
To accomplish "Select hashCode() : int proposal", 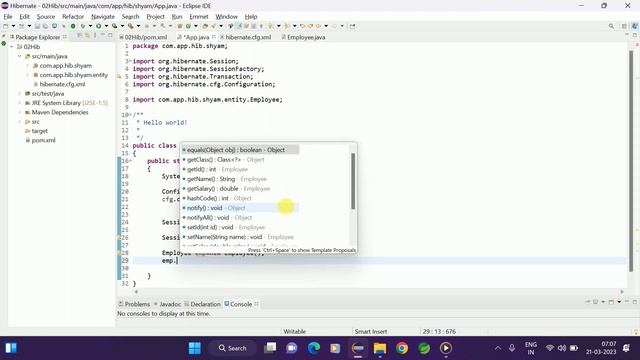I will pos(240,198).
